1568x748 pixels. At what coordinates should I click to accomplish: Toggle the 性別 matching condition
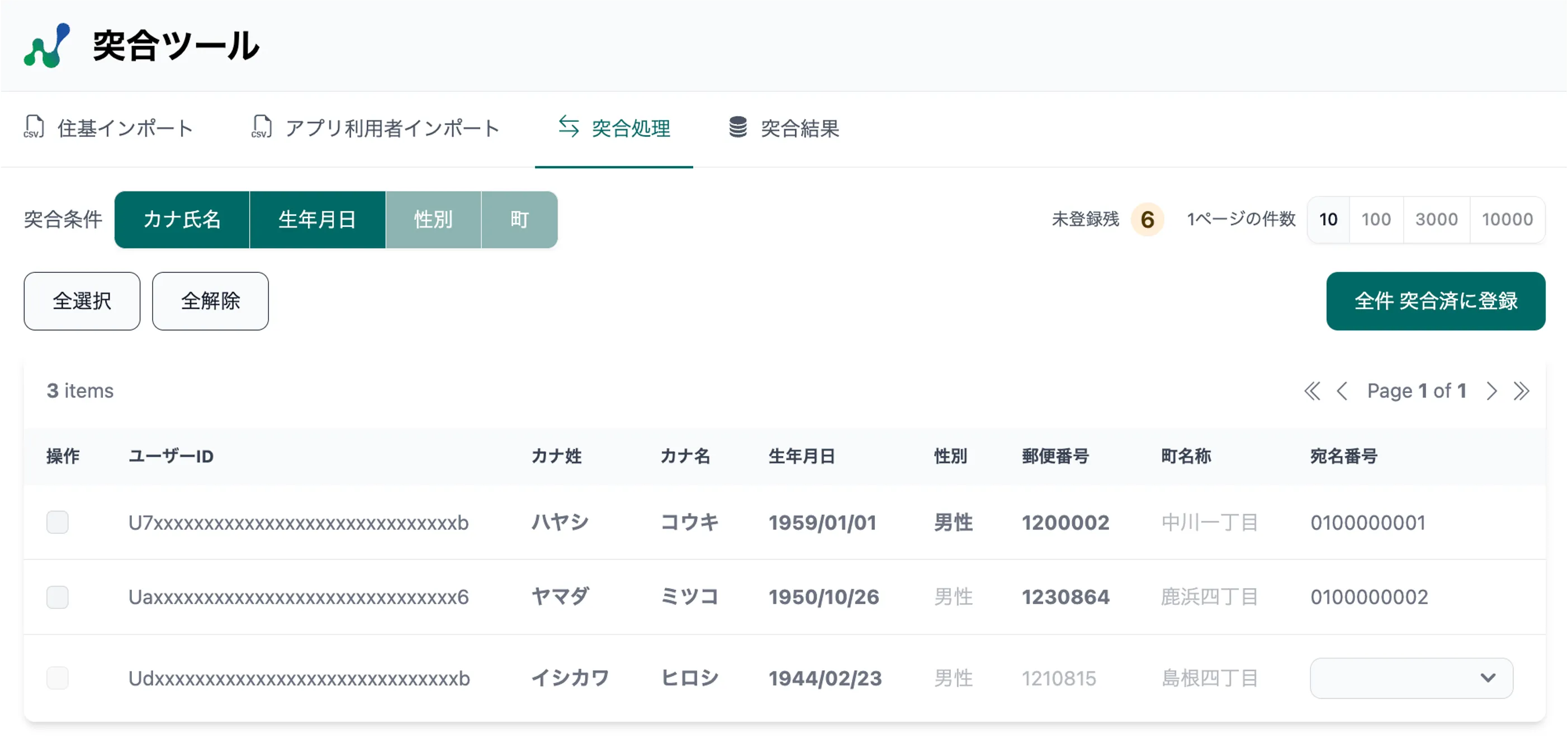tap(433, 220)
